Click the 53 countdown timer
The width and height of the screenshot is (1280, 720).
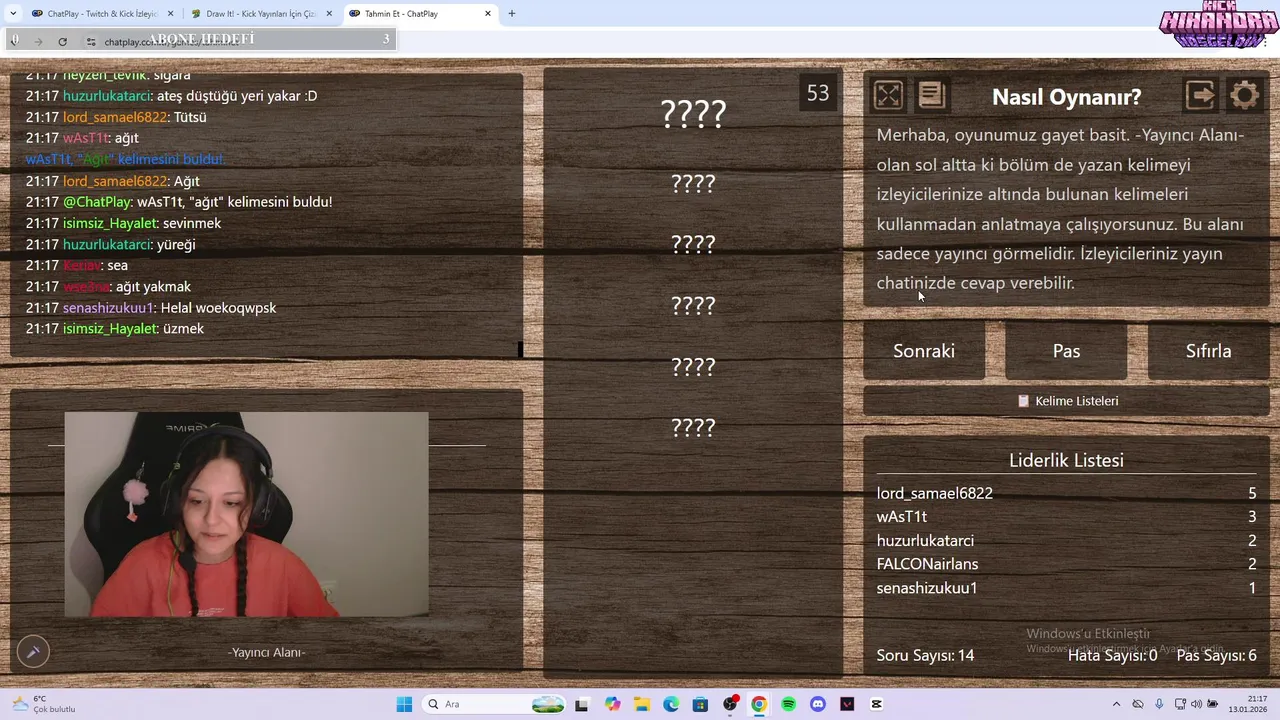point(818,93)
